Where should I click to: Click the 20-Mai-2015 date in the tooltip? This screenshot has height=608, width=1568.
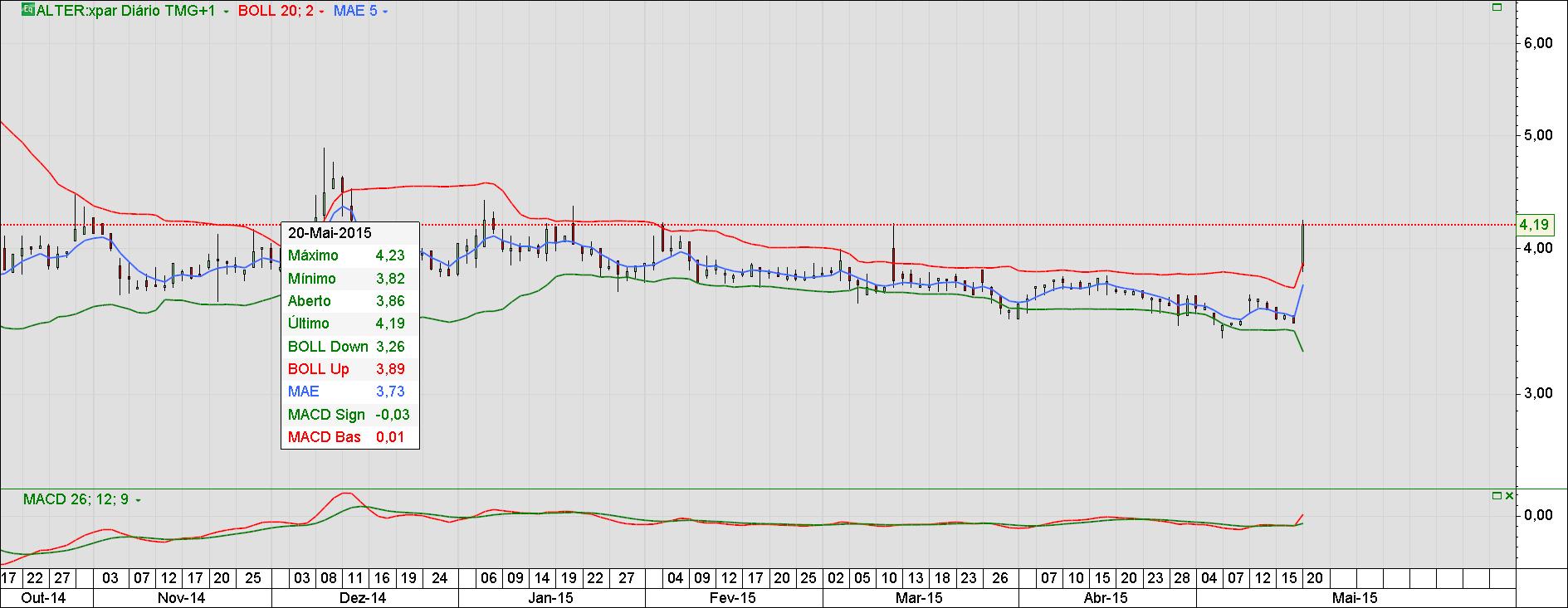click(x=330, y=233)
